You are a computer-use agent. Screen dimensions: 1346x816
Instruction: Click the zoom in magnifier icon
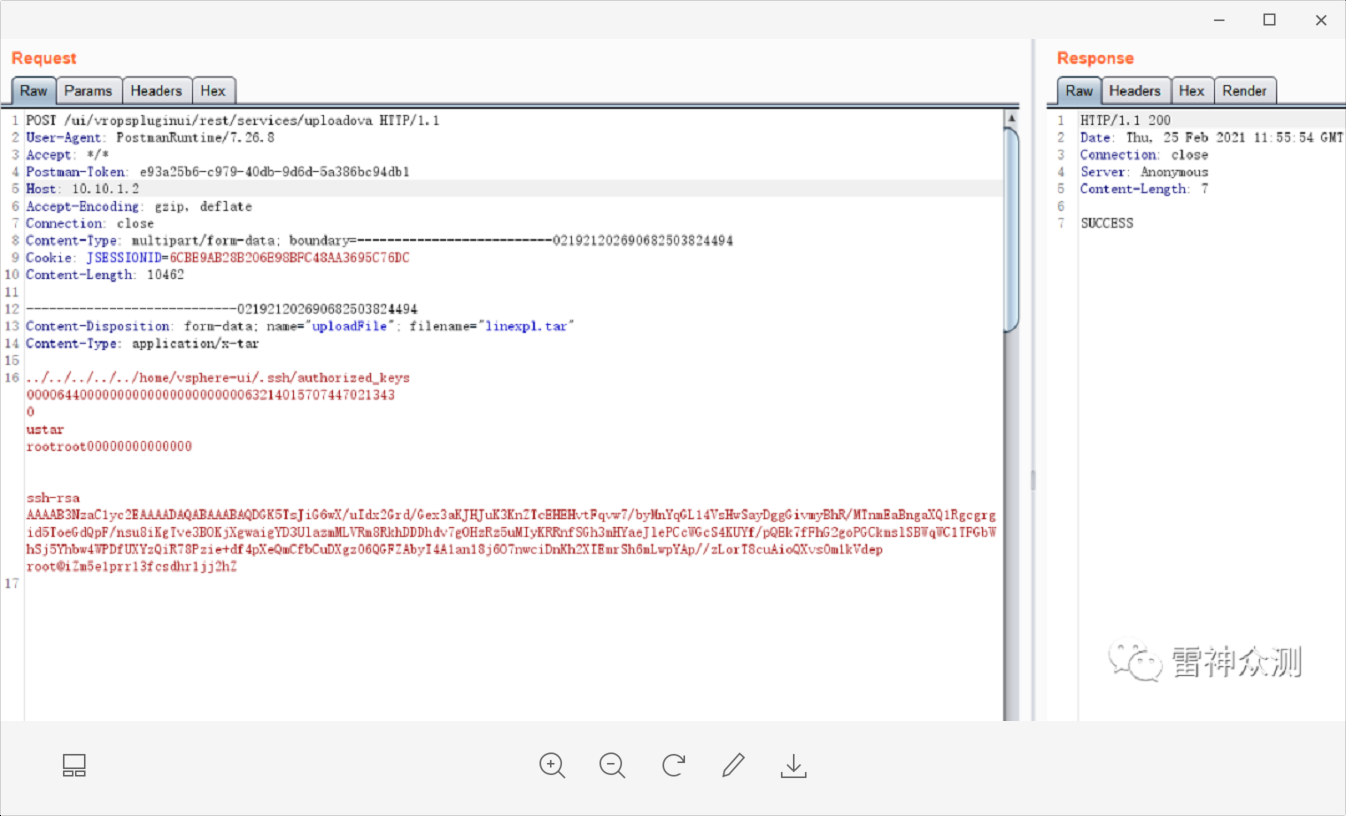coord(552,766)
